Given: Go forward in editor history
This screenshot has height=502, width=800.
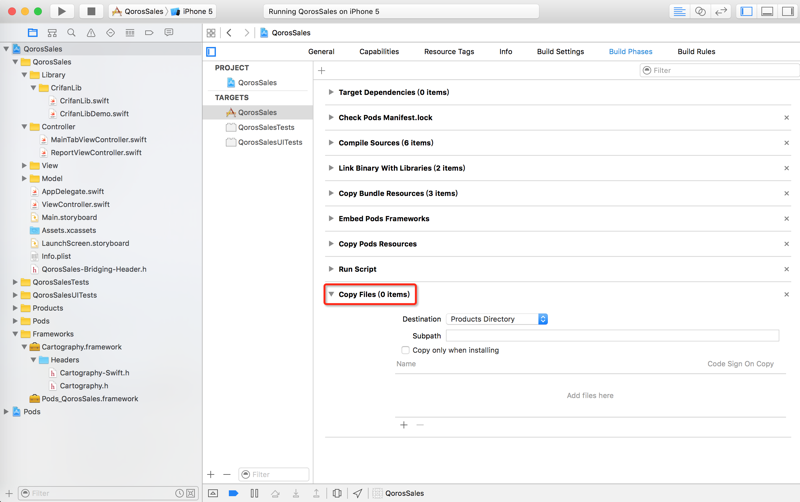Looking at the screenshot, I should click(246, 33).
